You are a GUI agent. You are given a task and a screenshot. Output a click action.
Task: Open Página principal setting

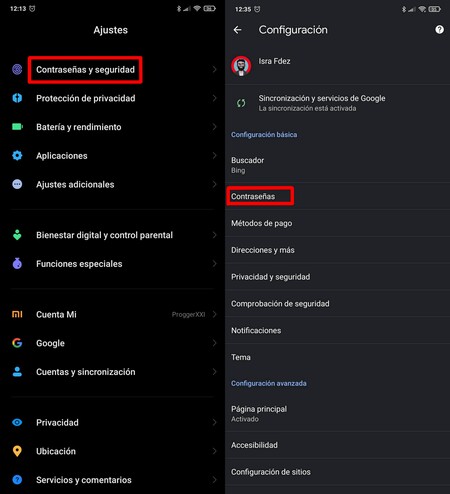337,414
